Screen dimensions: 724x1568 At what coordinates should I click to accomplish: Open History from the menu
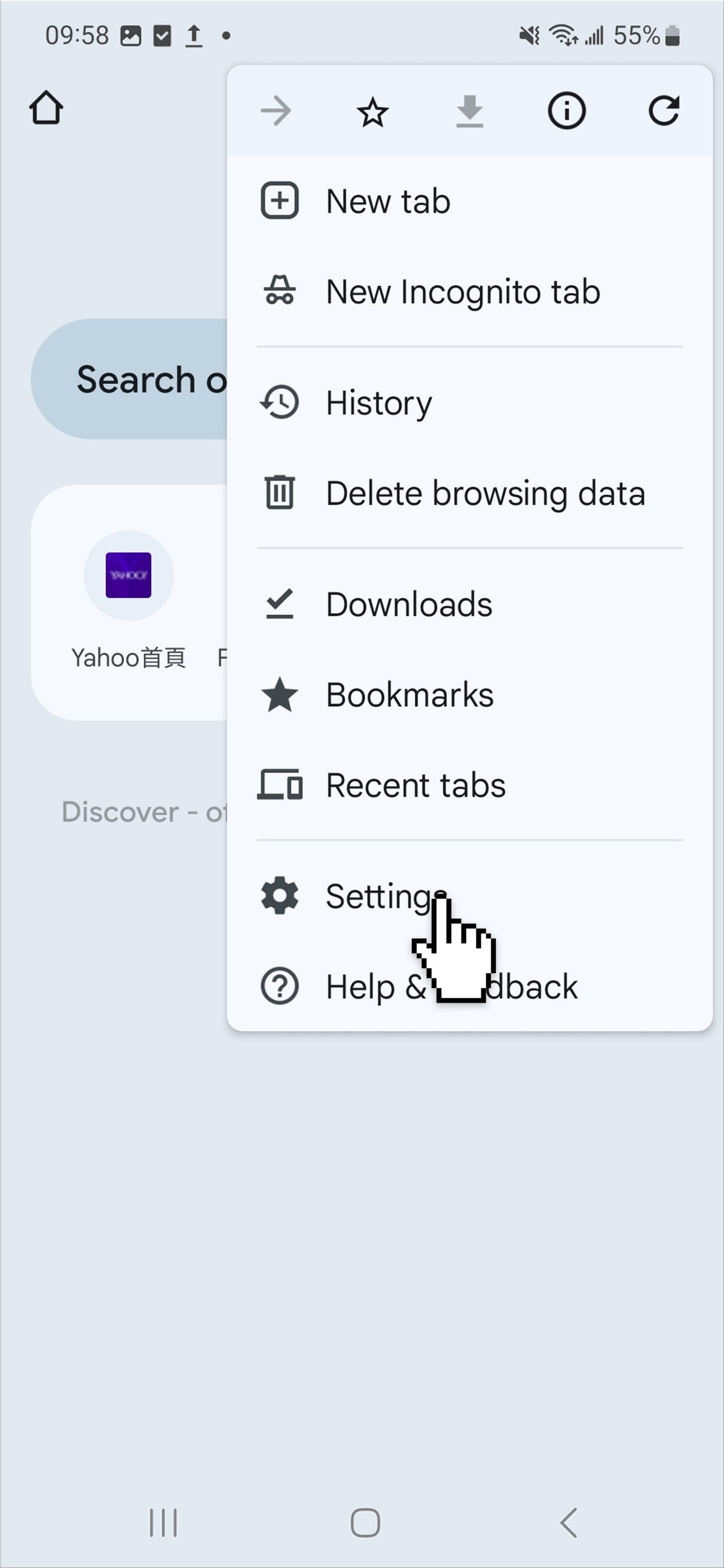469,402
